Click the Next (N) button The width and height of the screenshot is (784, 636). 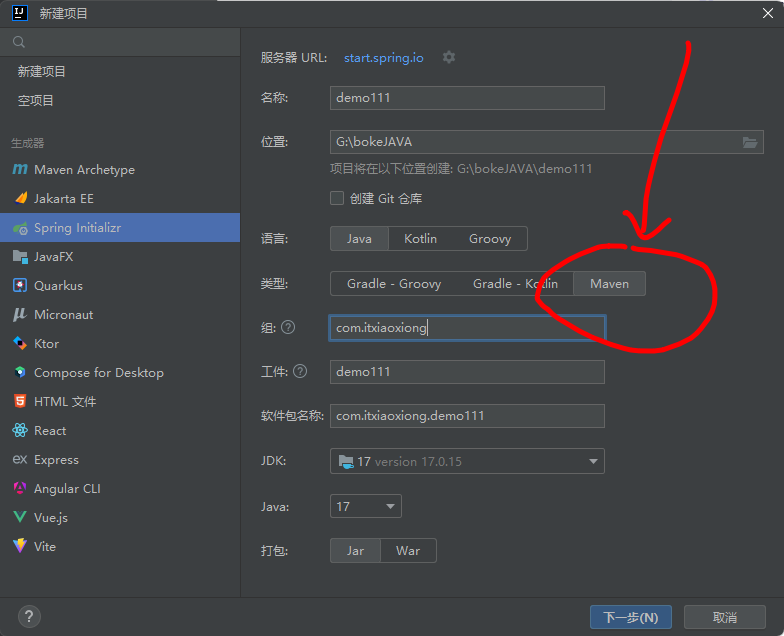[630, 617]
